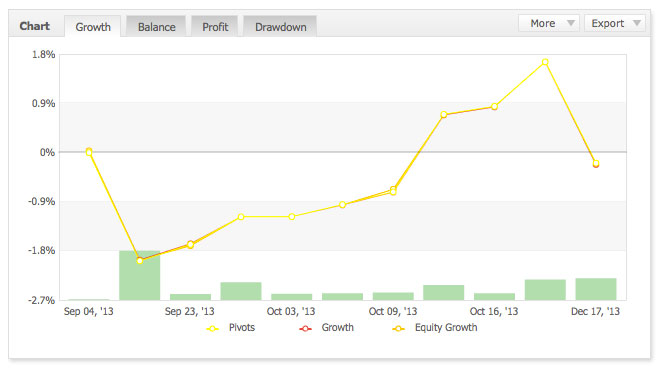Image resolution: width=660 pixels, height=370 pixels.
Task: Select the Oct 16, '13 data point
Action: click(x=494, y=107)
